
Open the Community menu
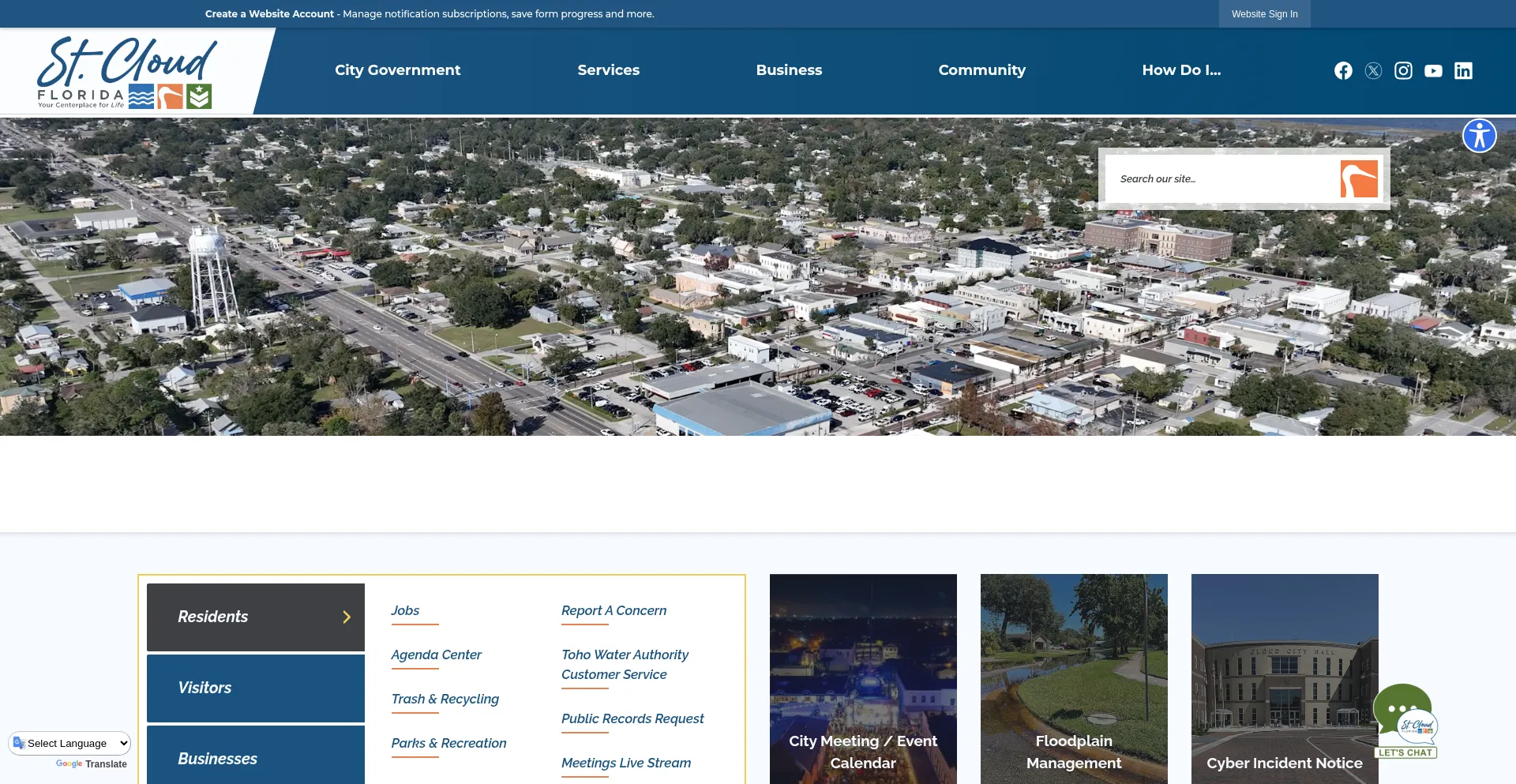(981, 70)
